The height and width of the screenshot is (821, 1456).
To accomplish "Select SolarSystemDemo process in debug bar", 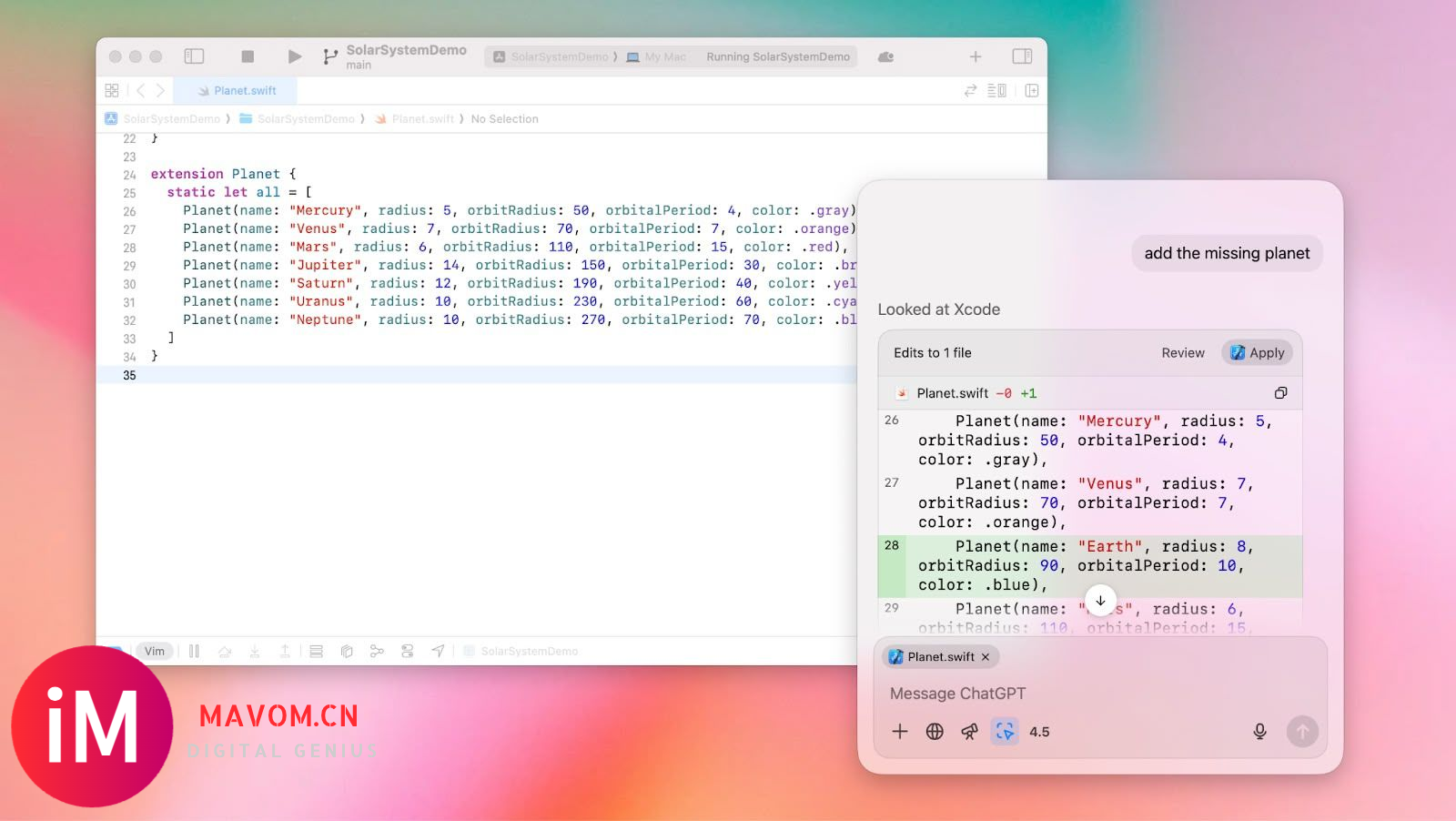I will coord(521,651).
